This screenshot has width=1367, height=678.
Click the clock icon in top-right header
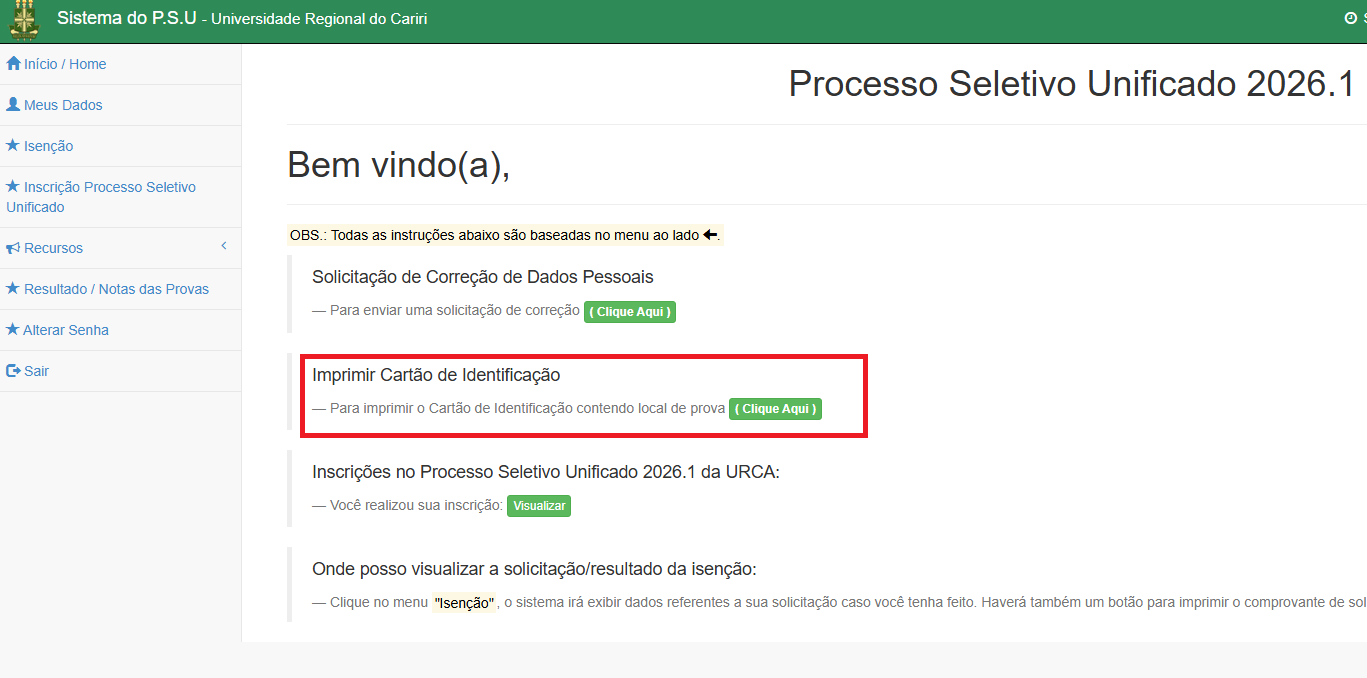point(1350,19)
